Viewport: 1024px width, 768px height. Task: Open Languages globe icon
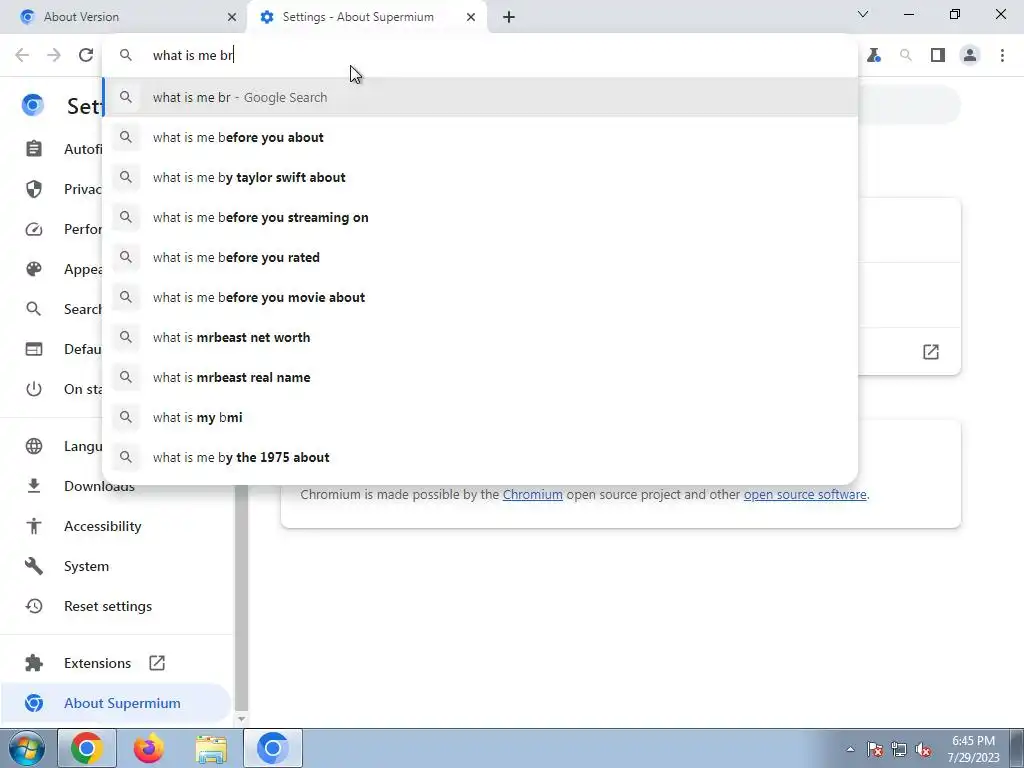pos(33,446)
